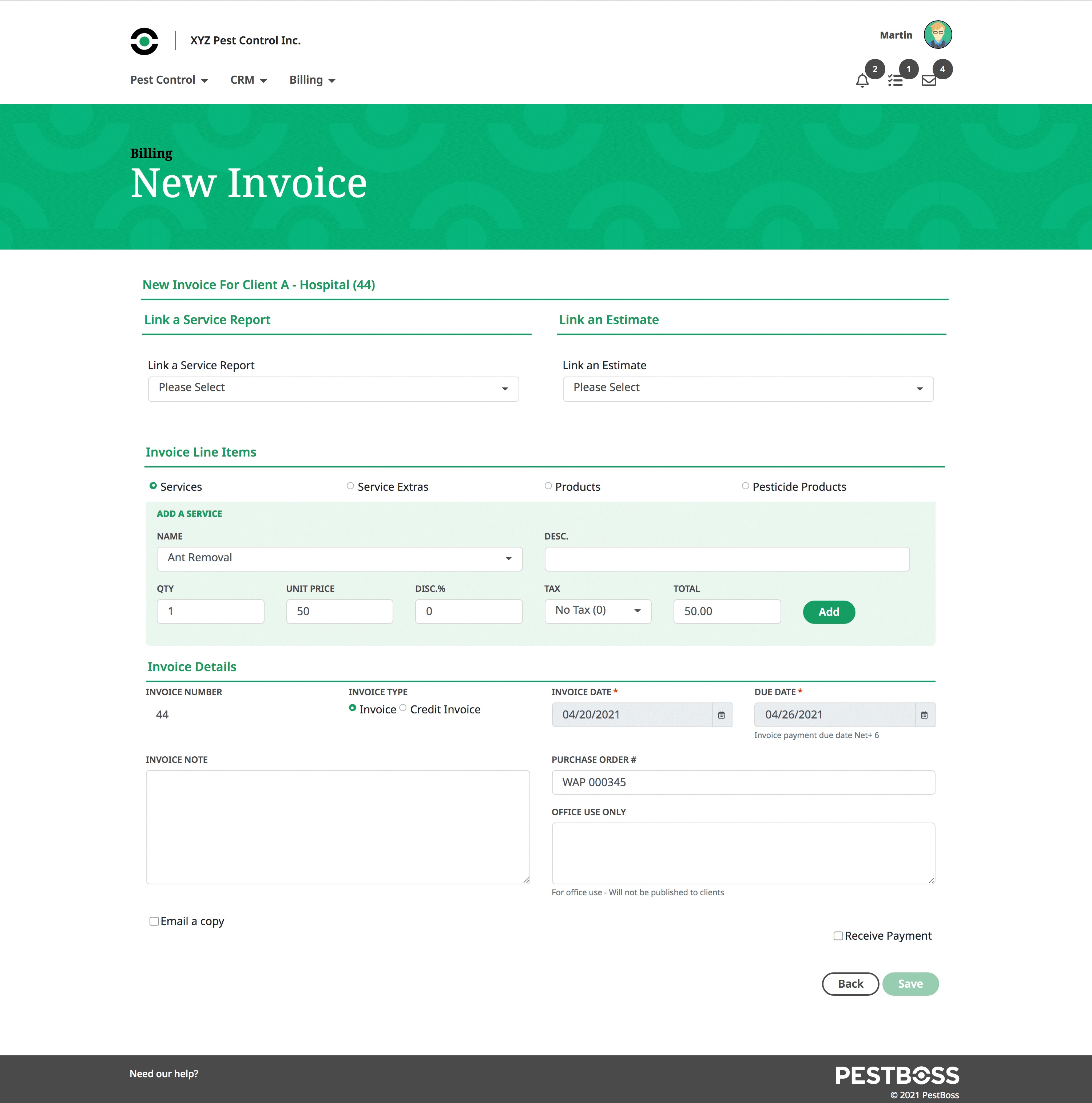Open the invoice date calendar icon

pos(721,715)
